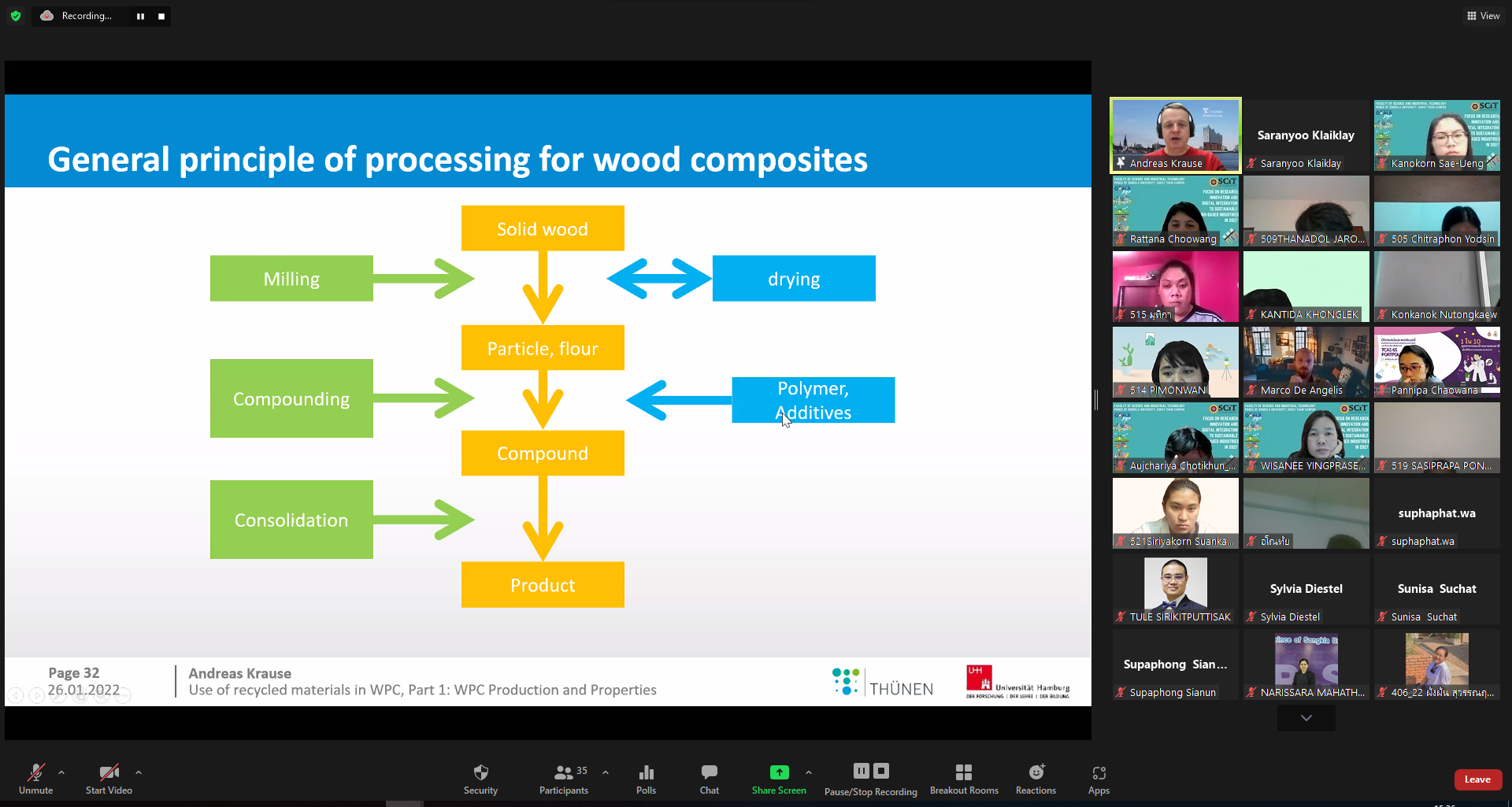Show more participants with down chevron
Viewport: 1512px width, 807px height.
pos(1306,718)
